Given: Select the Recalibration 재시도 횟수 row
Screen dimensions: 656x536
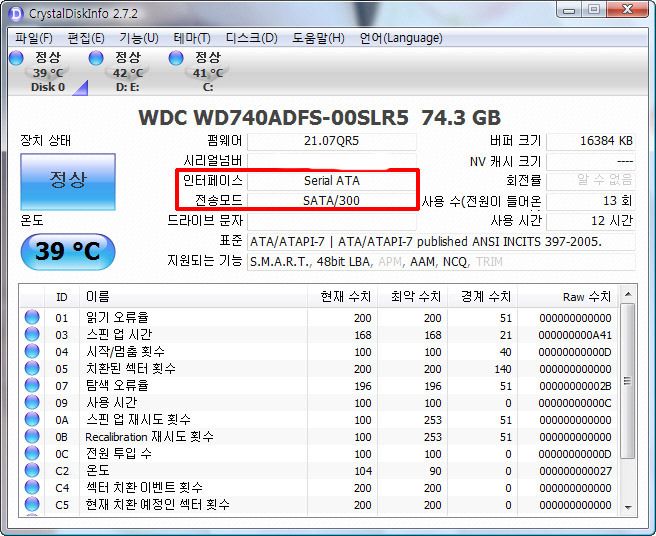Looking at the screenshot, I should pyautogui.click(x=320, y=436).
